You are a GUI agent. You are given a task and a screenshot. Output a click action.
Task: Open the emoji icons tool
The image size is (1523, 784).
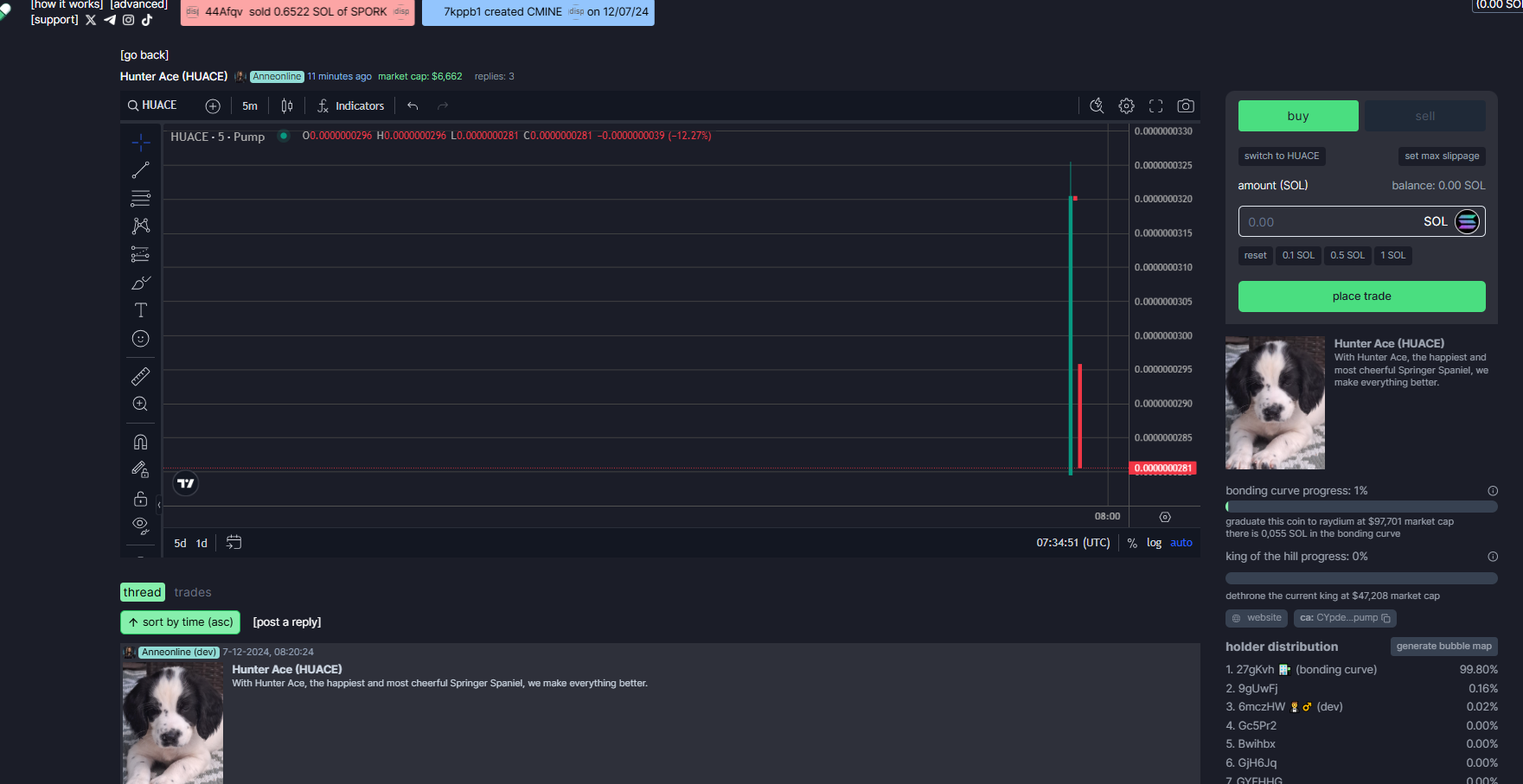click(140, 339)
